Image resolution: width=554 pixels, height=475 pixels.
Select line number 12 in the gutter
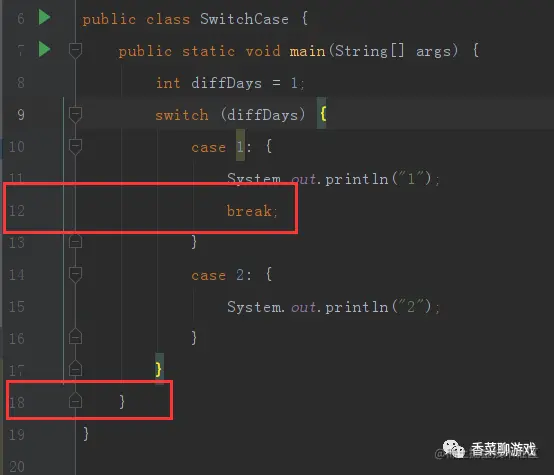click(x=17, y=211)
